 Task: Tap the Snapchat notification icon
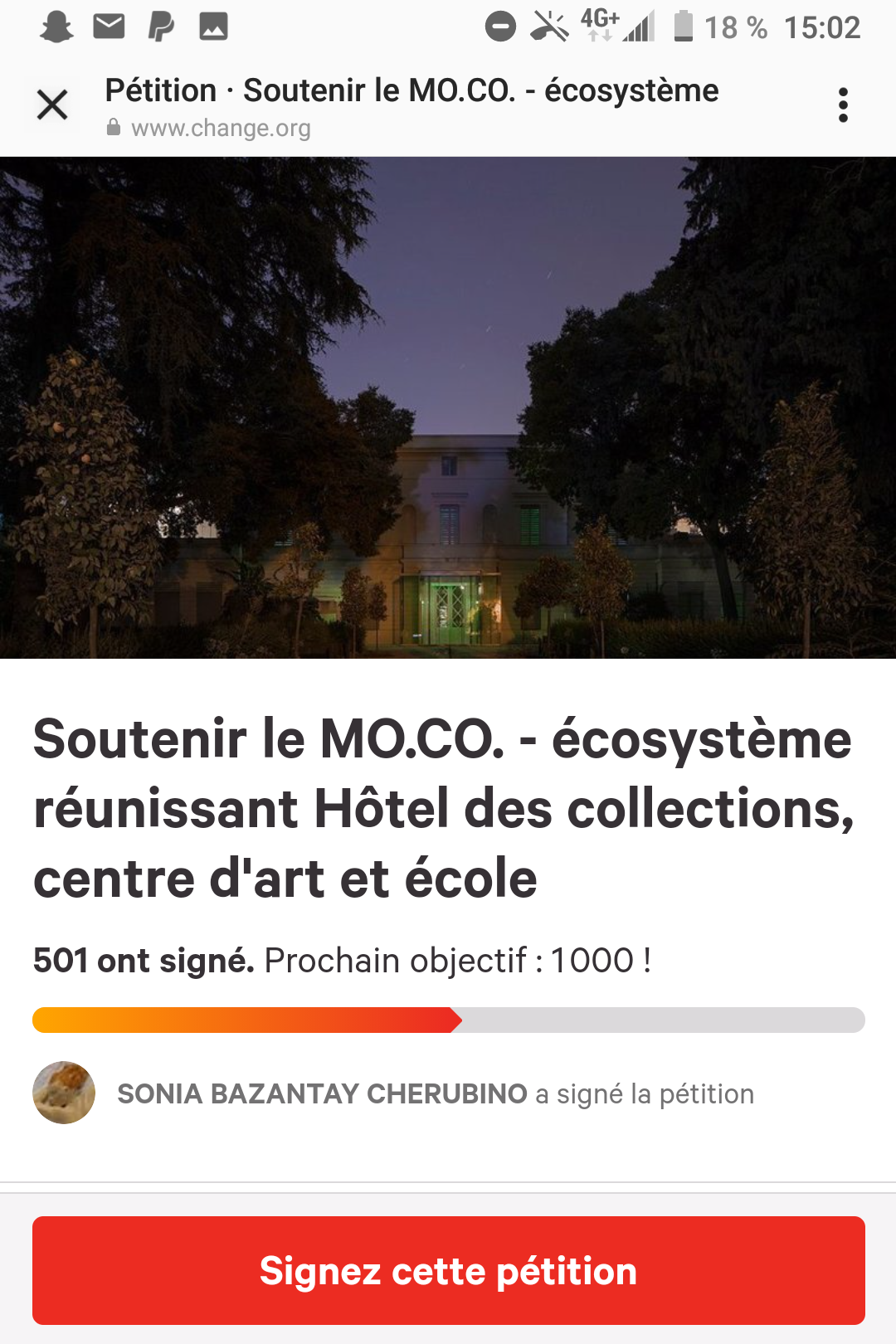[x=56, y=27]
